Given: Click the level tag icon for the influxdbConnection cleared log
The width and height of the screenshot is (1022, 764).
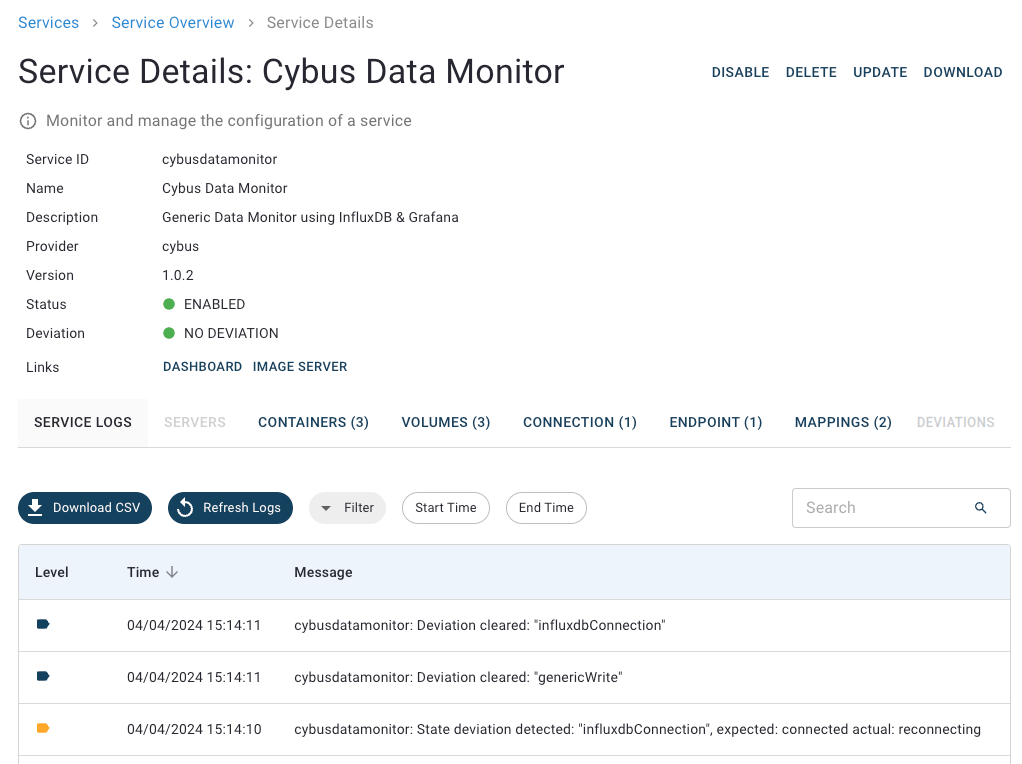Looking at the screenshot, I should (43, 625).
